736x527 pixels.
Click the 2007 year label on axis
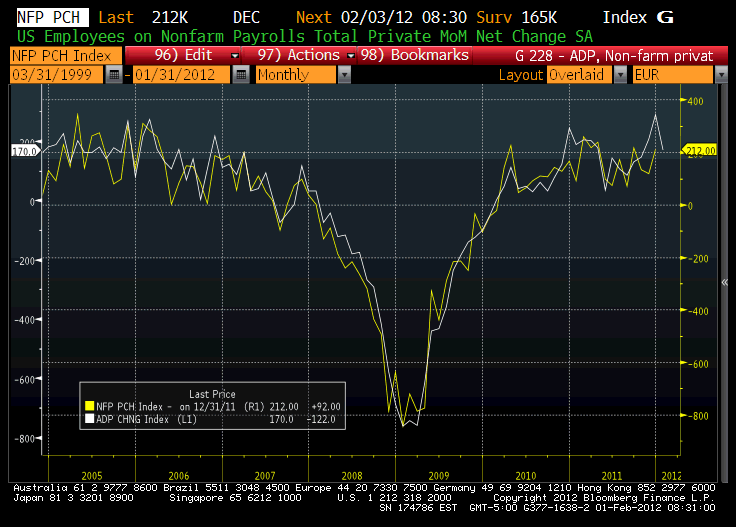click(x=265, y=476)
